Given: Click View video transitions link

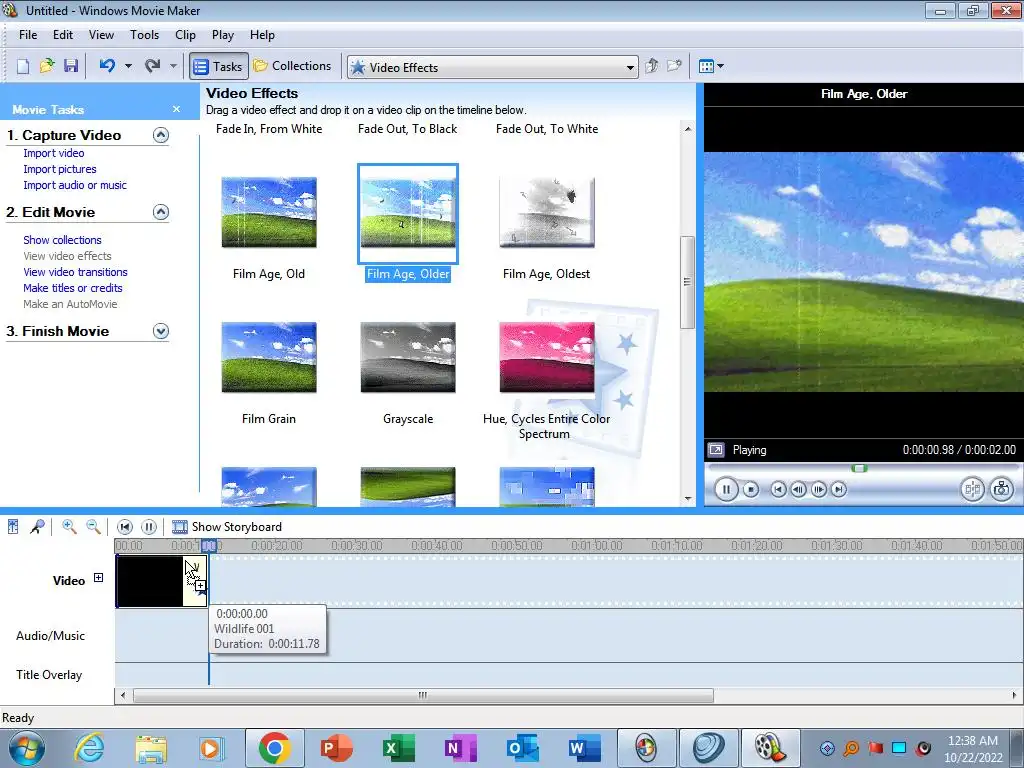Looking at the screenshot, I should (75, 272).
